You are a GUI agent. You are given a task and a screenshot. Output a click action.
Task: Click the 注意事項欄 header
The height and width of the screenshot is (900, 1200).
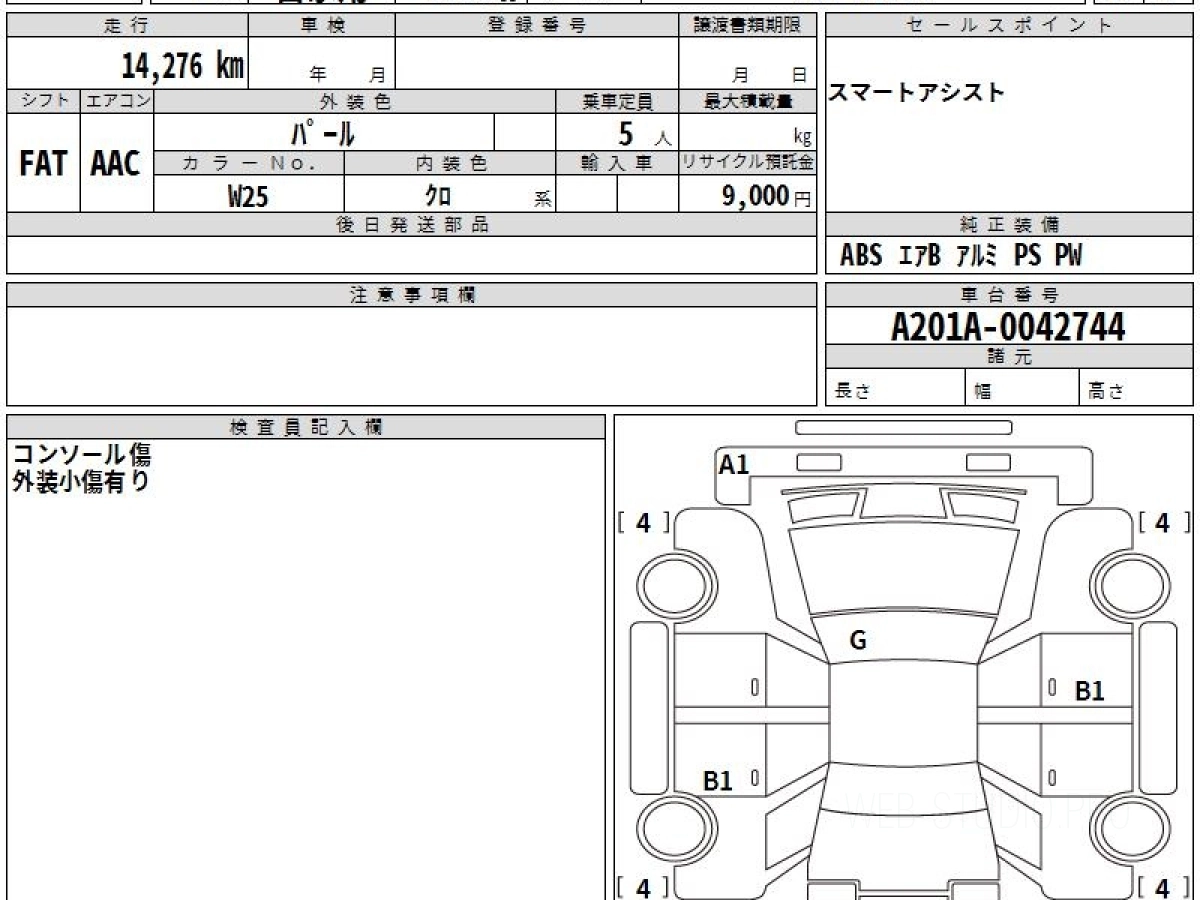412,295
